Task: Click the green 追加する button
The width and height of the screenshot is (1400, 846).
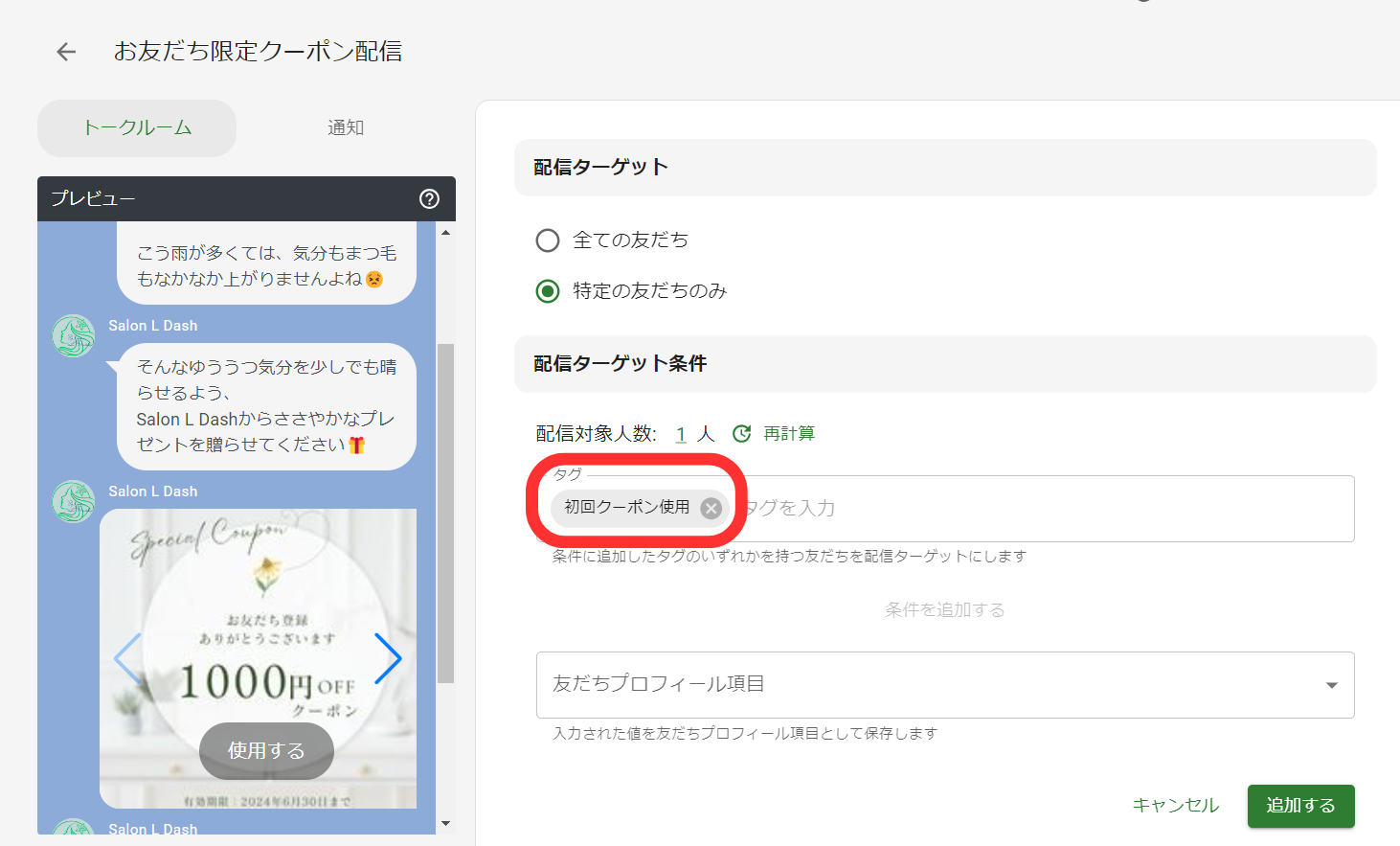Action: pyautogui.click(x=1300, y=806)
